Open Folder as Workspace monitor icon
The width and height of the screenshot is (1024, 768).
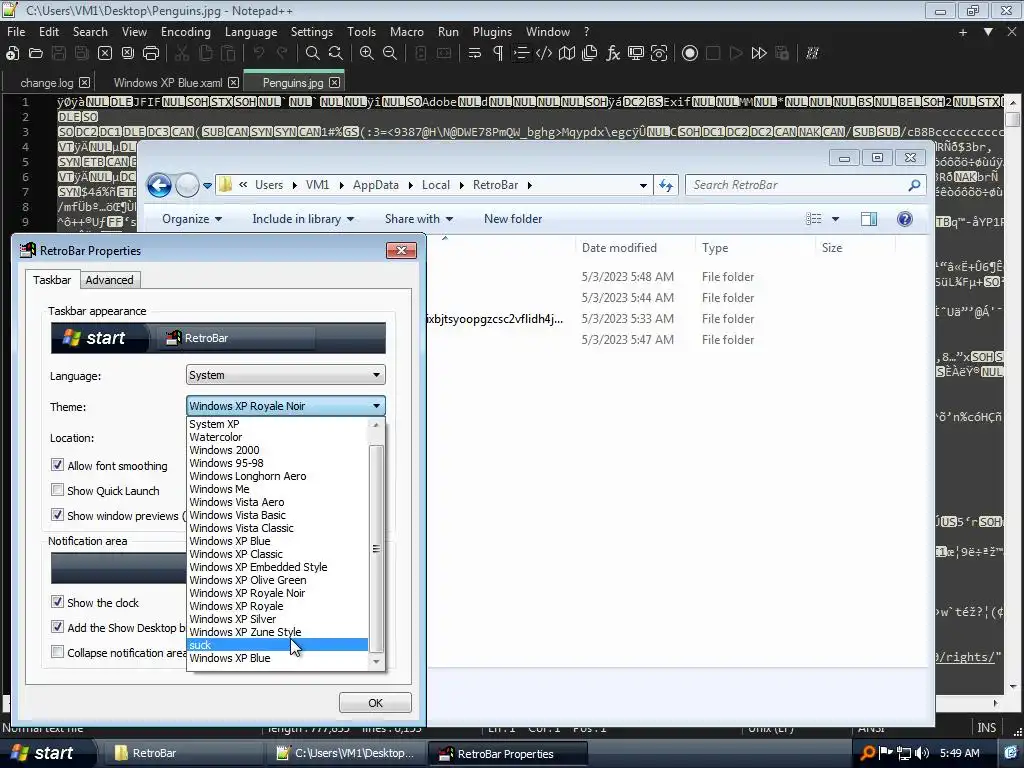(636, 54)
